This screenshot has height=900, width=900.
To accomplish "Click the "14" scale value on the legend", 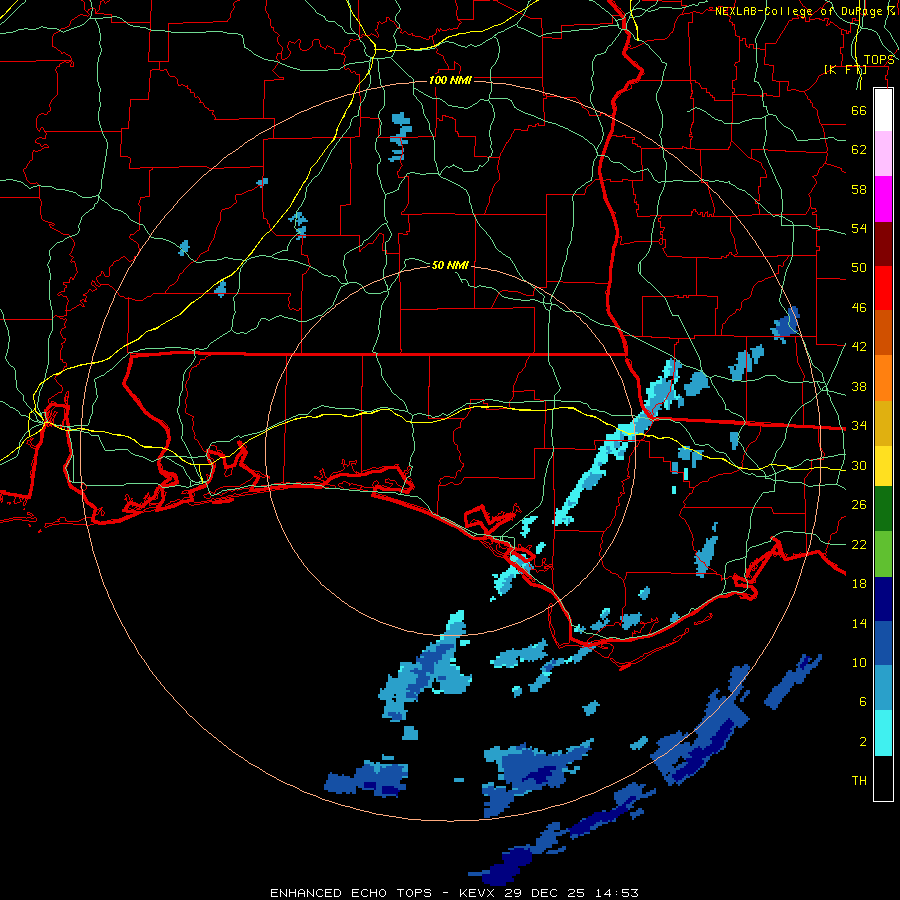I will tap(859, 623).
